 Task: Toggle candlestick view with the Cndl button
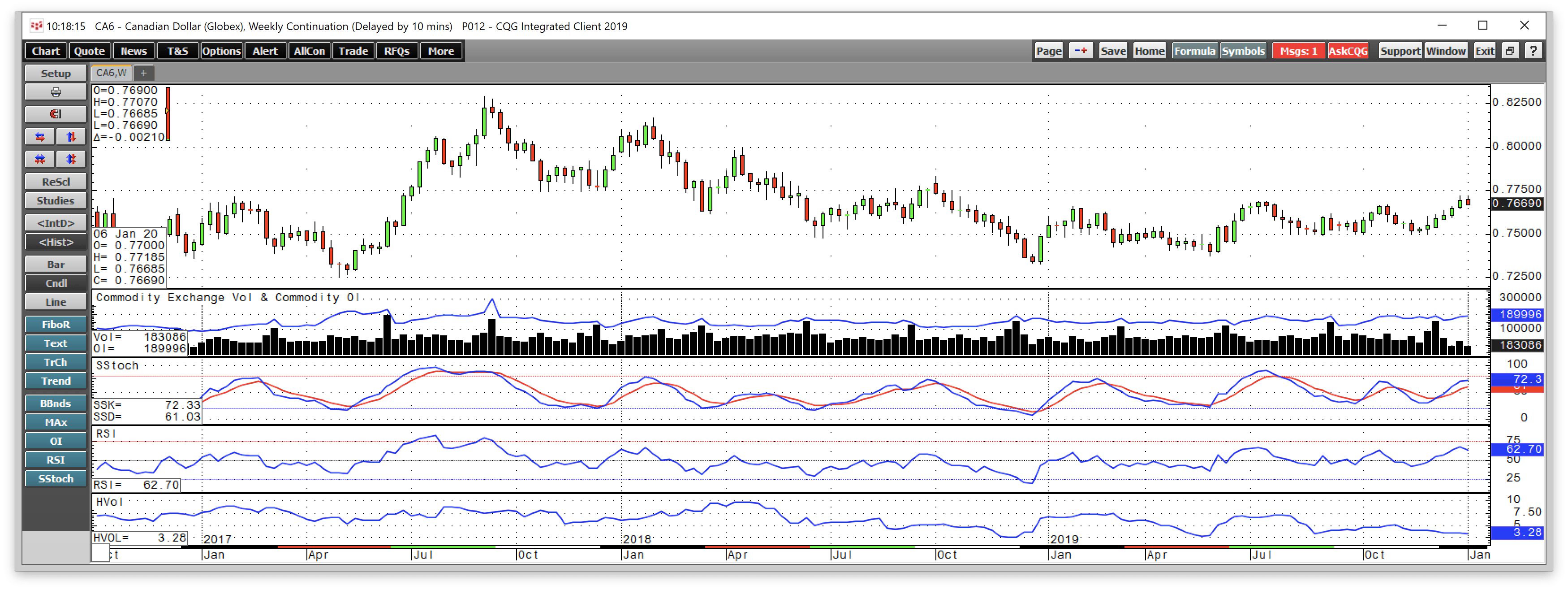tap(56, 283)
